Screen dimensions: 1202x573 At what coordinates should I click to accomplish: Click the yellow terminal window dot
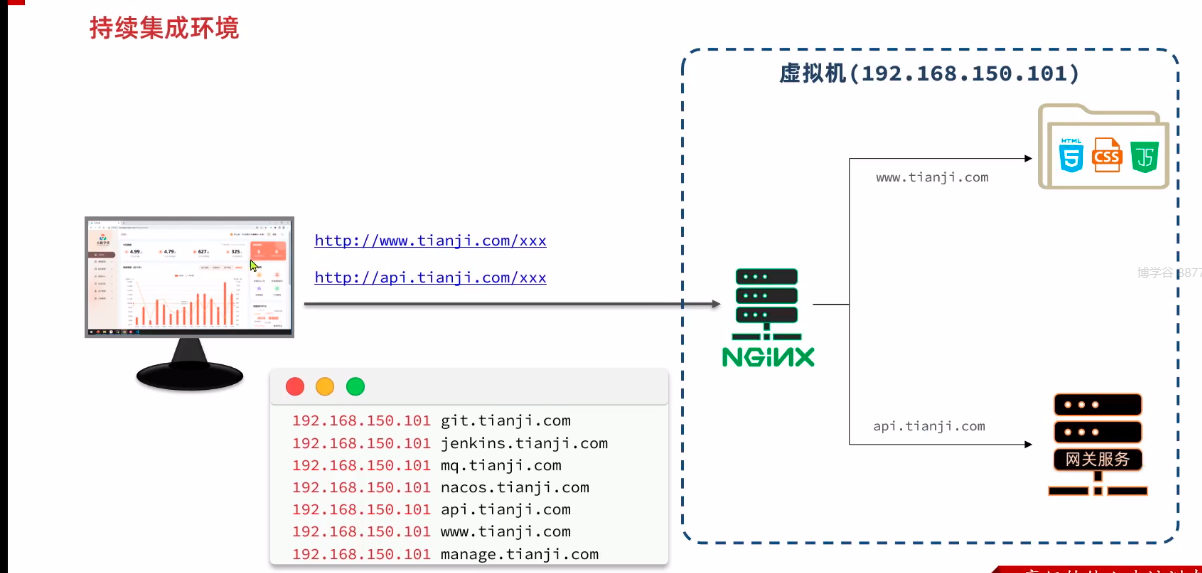(x=325, y=386)
